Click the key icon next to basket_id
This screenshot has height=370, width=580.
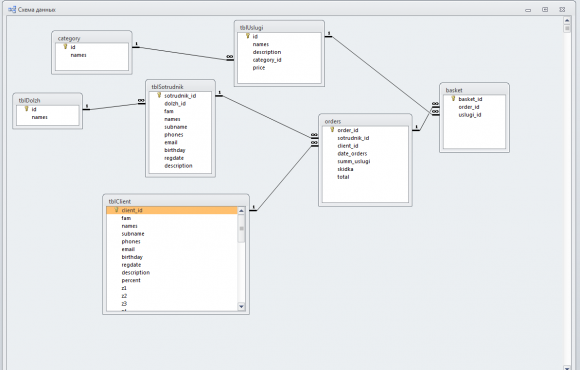click(x=453, y=99)
